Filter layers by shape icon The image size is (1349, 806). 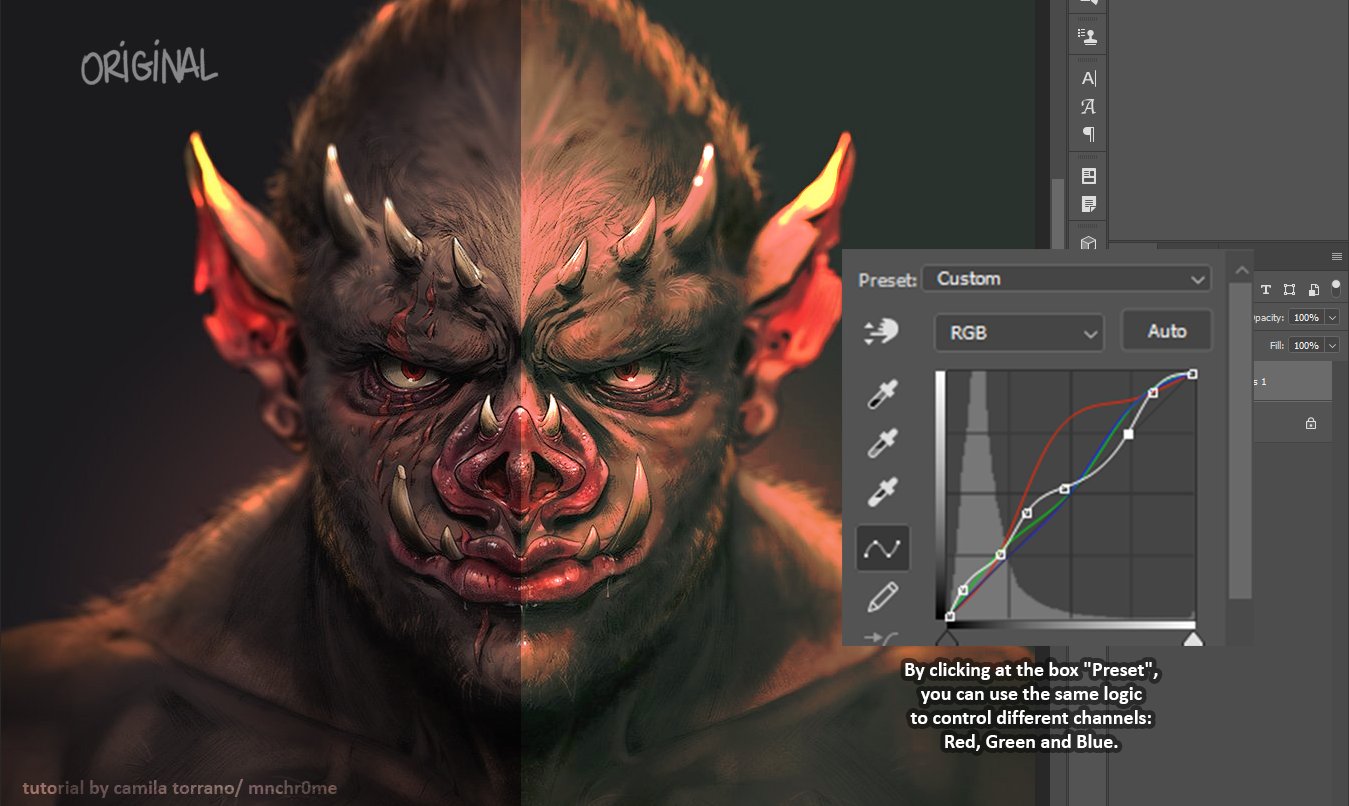point(1289,290)
